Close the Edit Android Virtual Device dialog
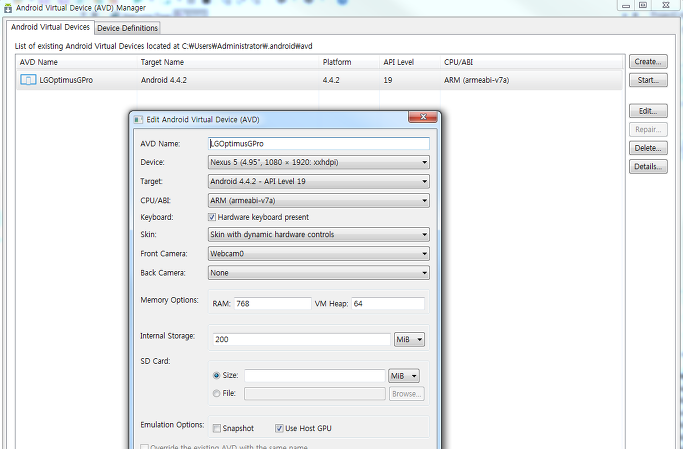The height and width of the screenshot is (449, 683). [x=423, y=117]
